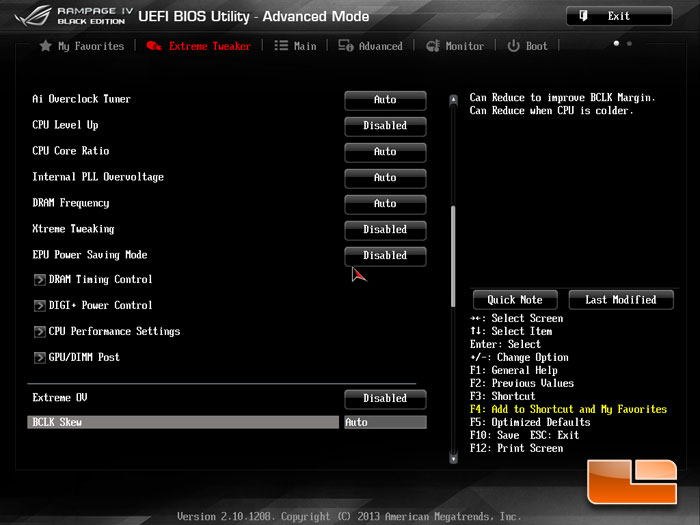Click the scrollbar down arrow

click(454, 458)
